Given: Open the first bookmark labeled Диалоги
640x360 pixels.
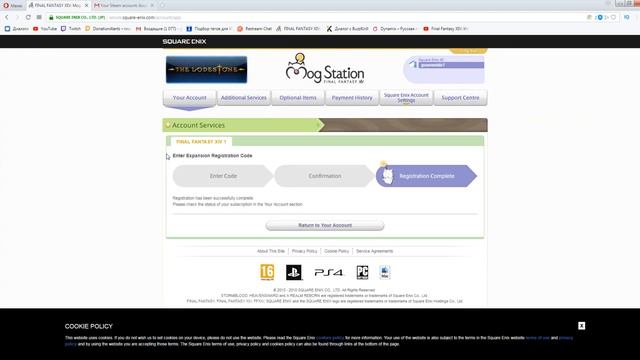Looking at the screenshot, I should [16, 29].
